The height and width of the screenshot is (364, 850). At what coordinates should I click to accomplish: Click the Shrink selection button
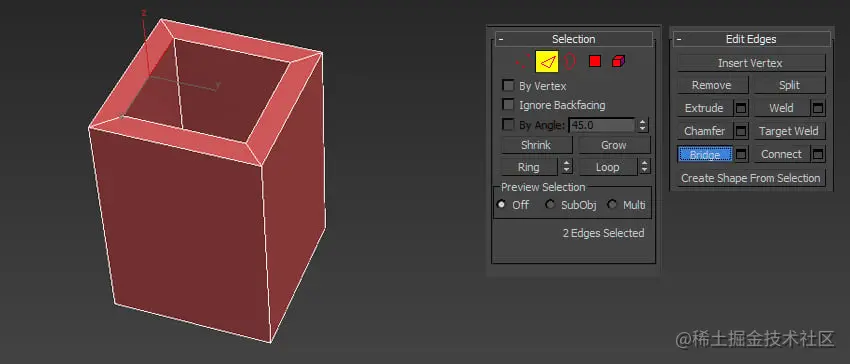pos(536,145)
